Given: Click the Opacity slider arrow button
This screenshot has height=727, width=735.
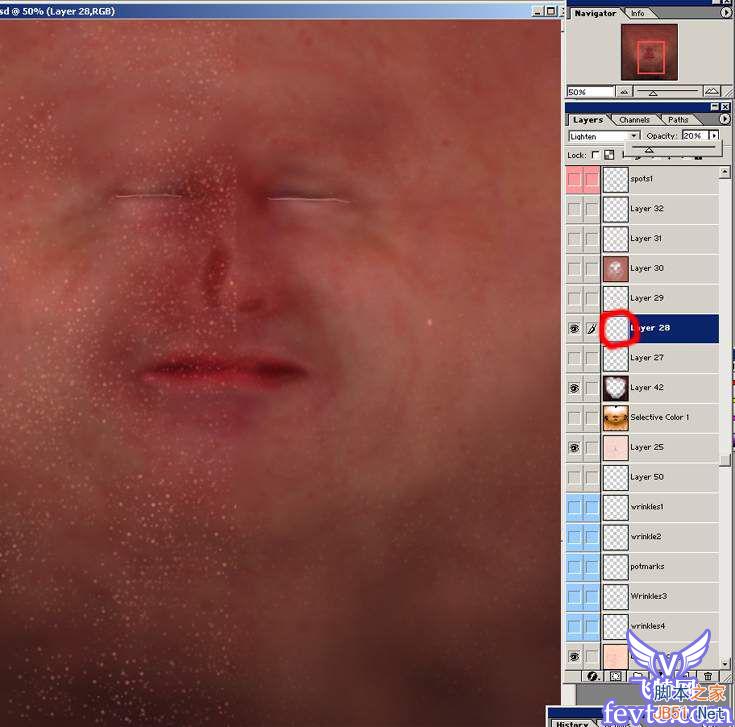Looking at the screenshot, I should click(714, 136).
